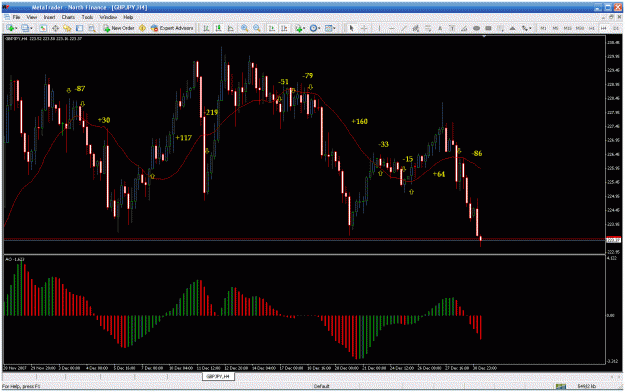
Task: Open the Tools menu
Action: [x=87, y=17]
